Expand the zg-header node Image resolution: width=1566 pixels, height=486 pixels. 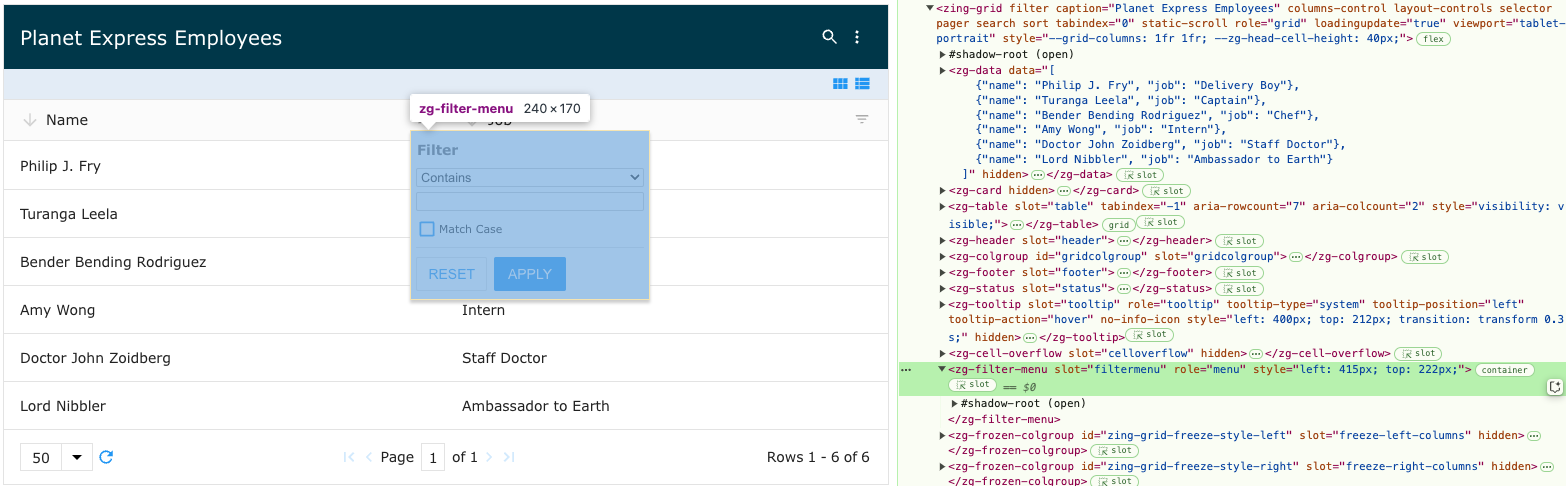coord(942,241)
